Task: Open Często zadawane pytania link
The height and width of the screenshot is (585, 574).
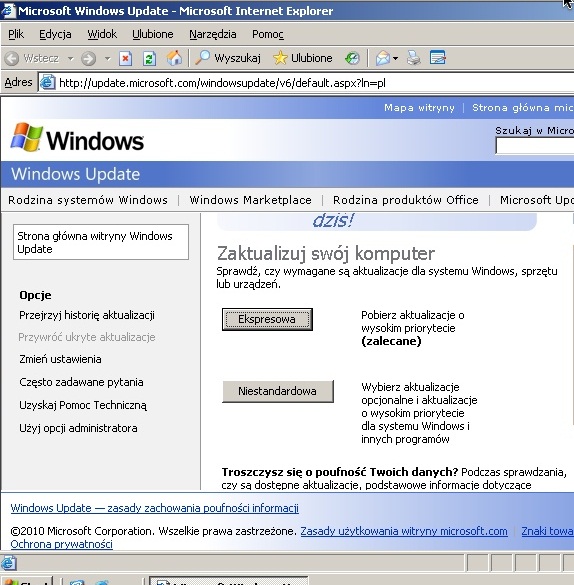Action: pyautogui.click(x=81, y=382)
